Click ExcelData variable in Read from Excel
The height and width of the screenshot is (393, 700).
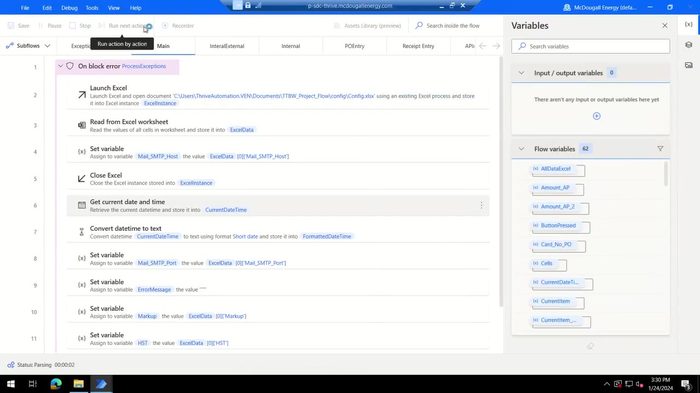tap(242, 130)
